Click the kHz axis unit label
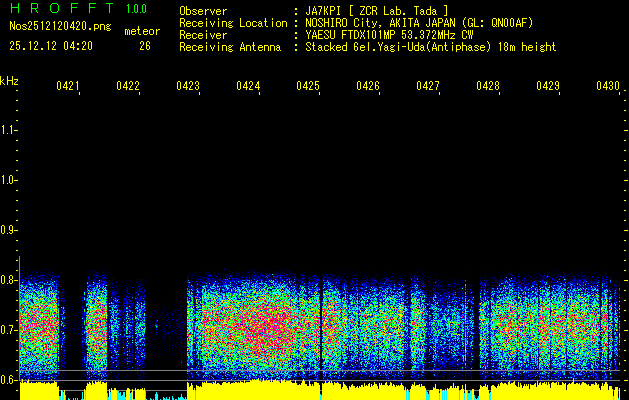 [9, 81]
